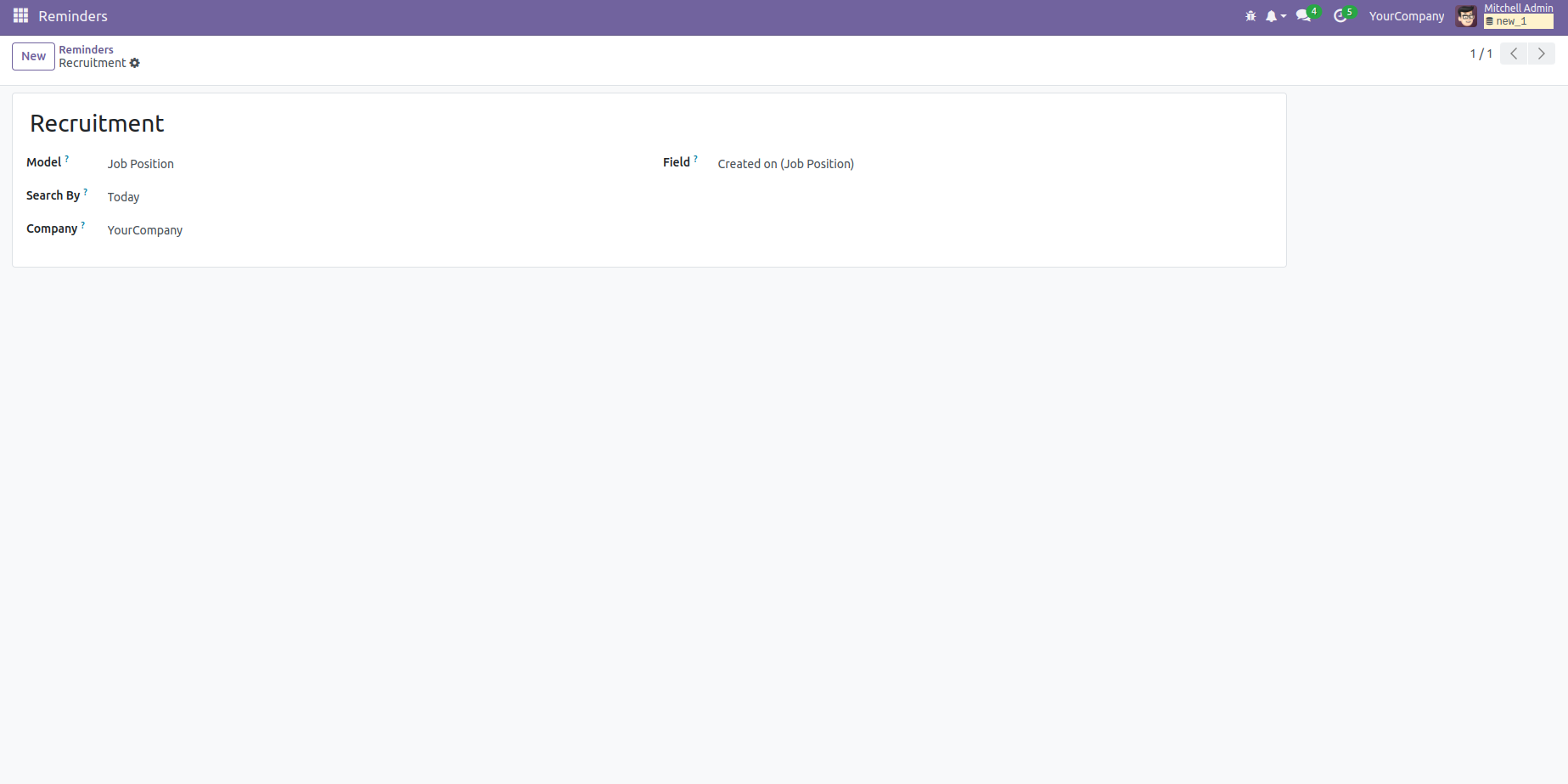
Task: Open the YourCompany switcher in the navbar
Action: pyautogui.click(x=1406, y=16)
